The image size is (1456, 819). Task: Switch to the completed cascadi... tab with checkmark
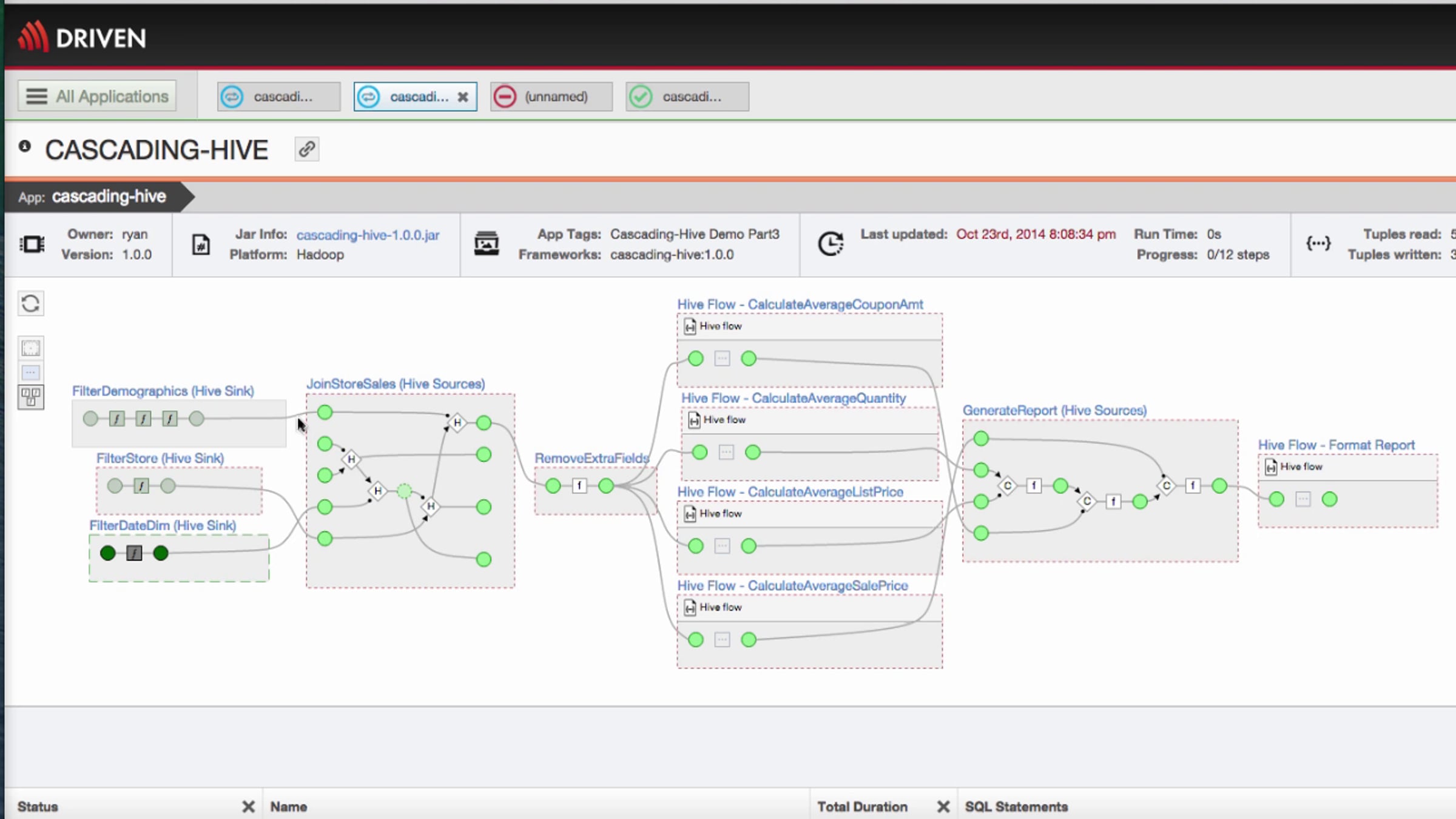pyautogui.click(x=687, y=96)
